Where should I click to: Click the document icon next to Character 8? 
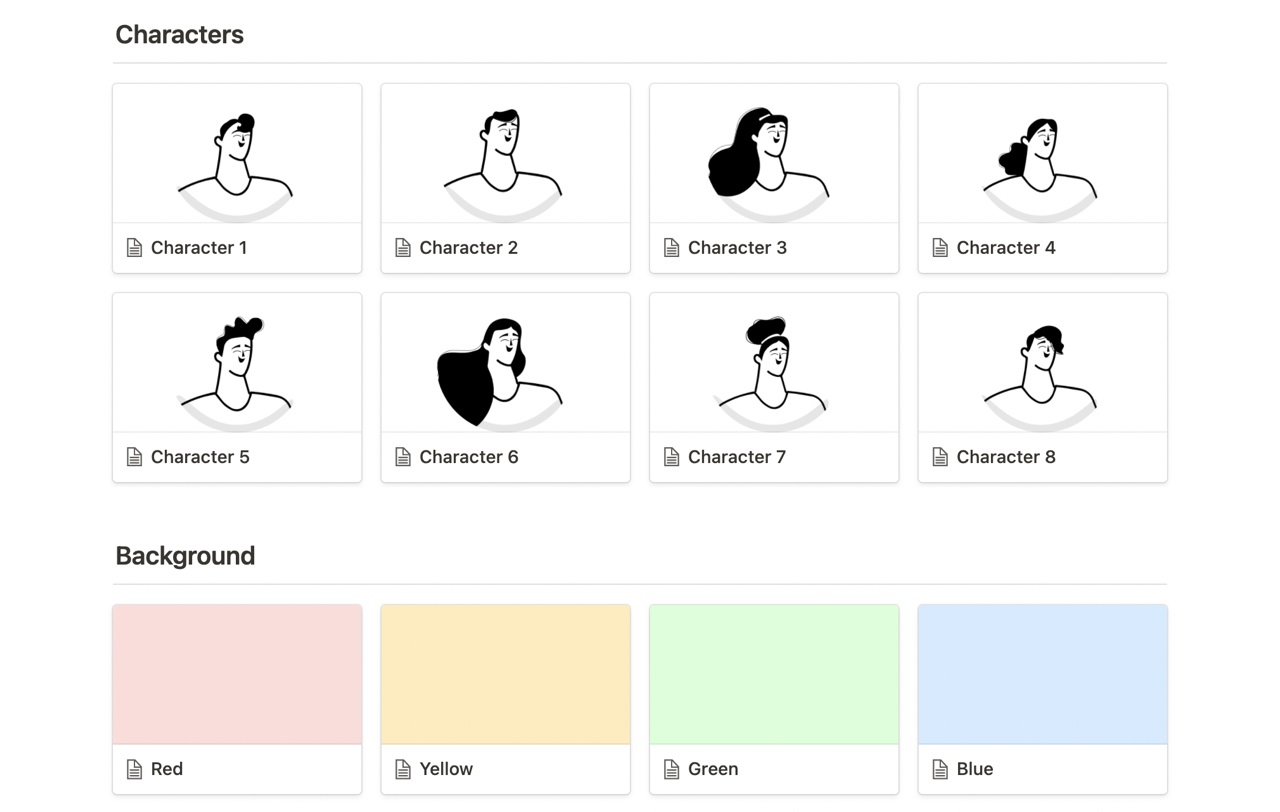click(x=940, y=457)
